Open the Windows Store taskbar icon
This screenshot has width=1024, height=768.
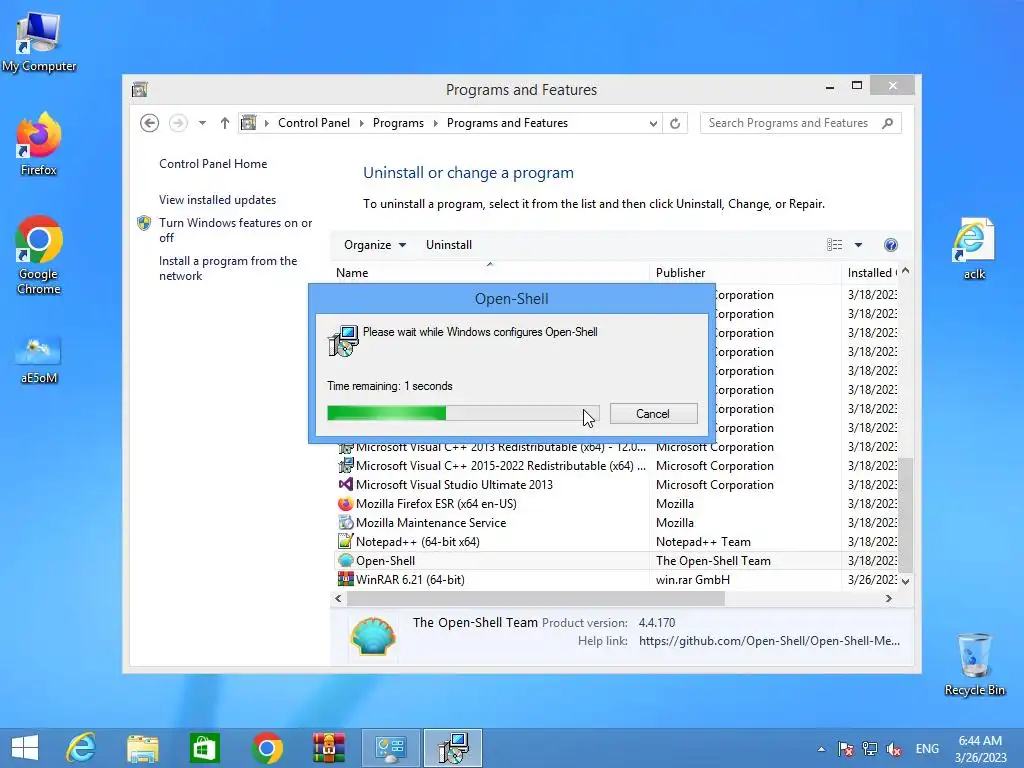tap(204, 748)
